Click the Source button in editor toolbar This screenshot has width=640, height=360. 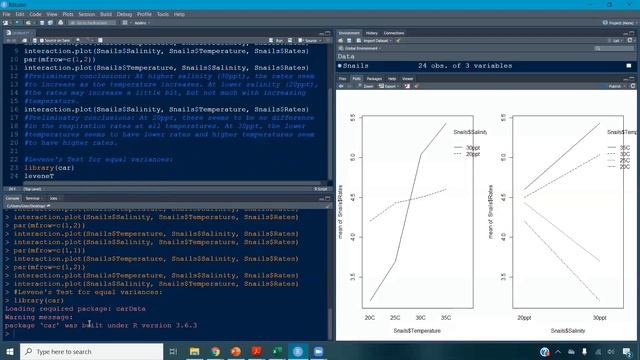pyautogui.click(x=308, y=40)
